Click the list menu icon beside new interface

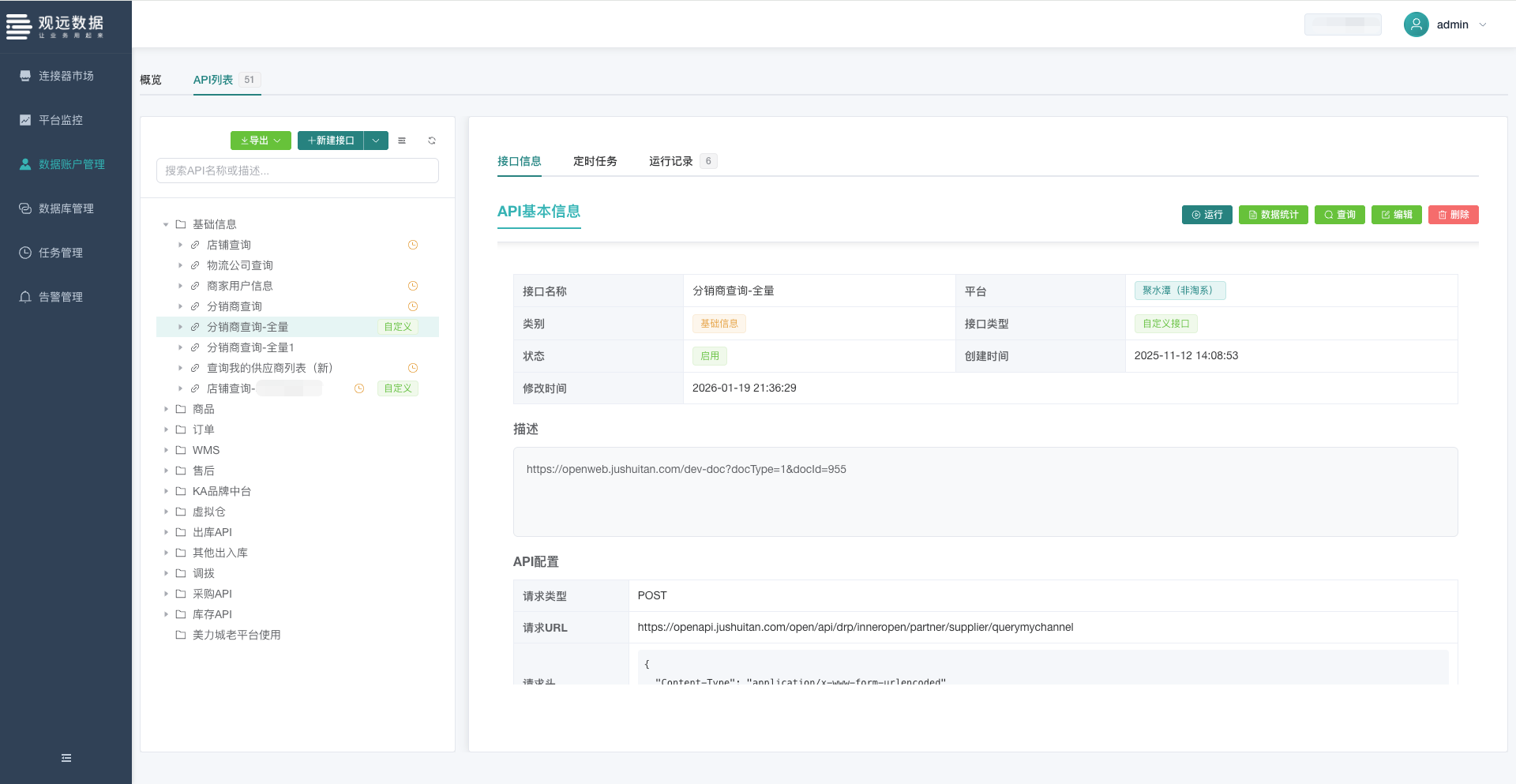click(x=402, y=141)
